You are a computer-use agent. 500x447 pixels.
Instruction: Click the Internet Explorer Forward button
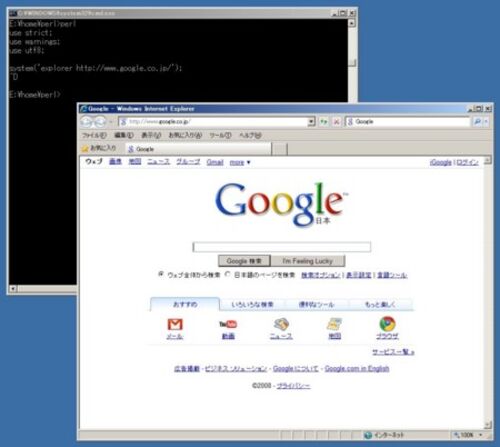tap(99, 122)
